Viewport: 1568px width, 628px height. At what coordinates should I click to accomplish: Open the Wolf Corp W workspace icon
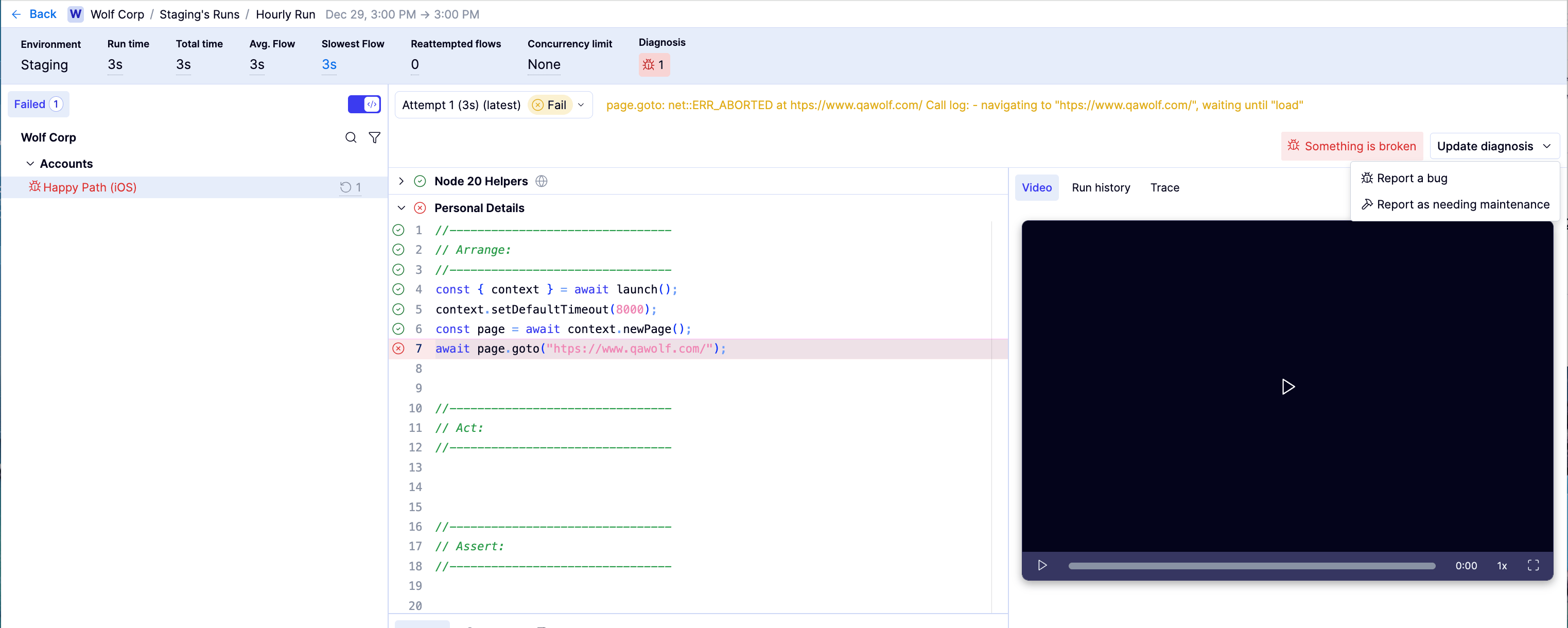tap(76, 14)
